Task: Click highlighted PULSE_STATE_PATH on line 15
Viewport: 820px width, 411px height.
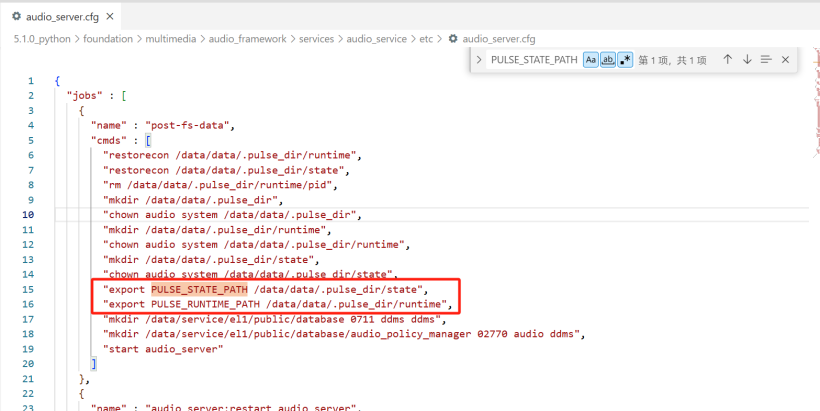Action: coord(199,289)
